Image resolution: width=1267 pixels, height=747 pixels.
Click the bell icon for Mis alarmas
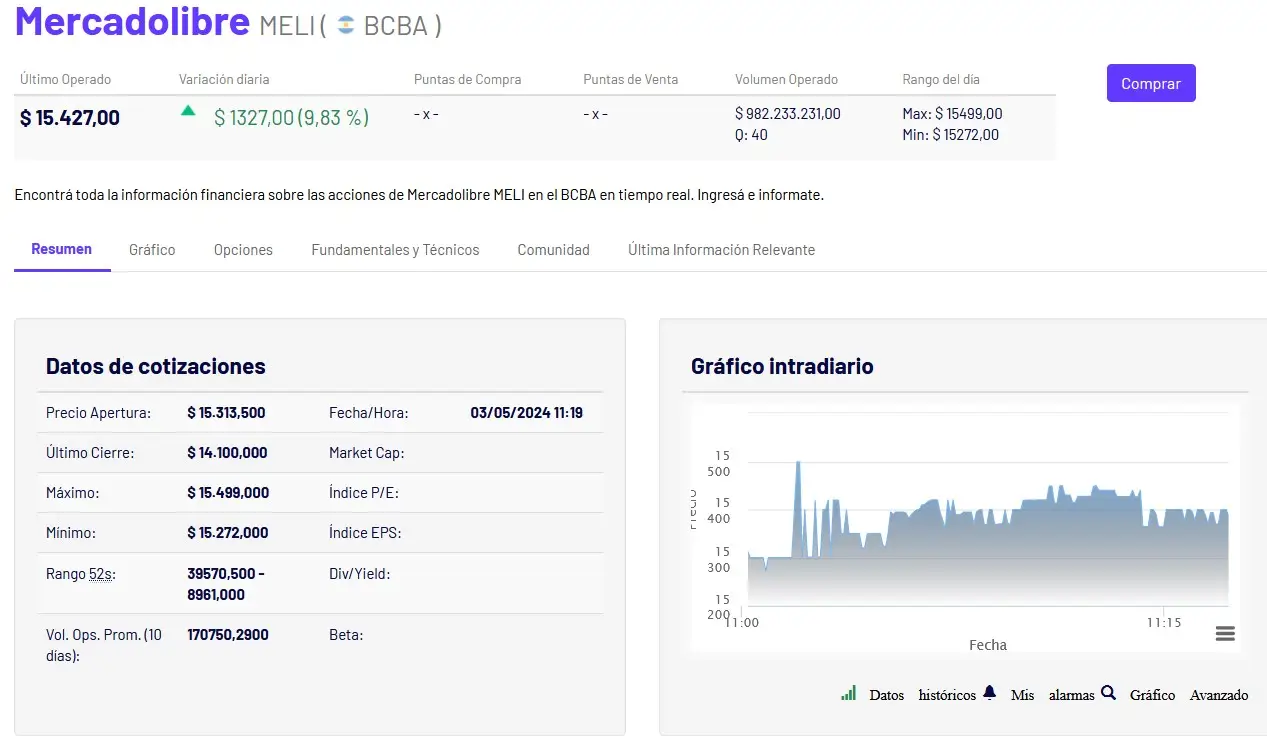click(x=990, y=692)
